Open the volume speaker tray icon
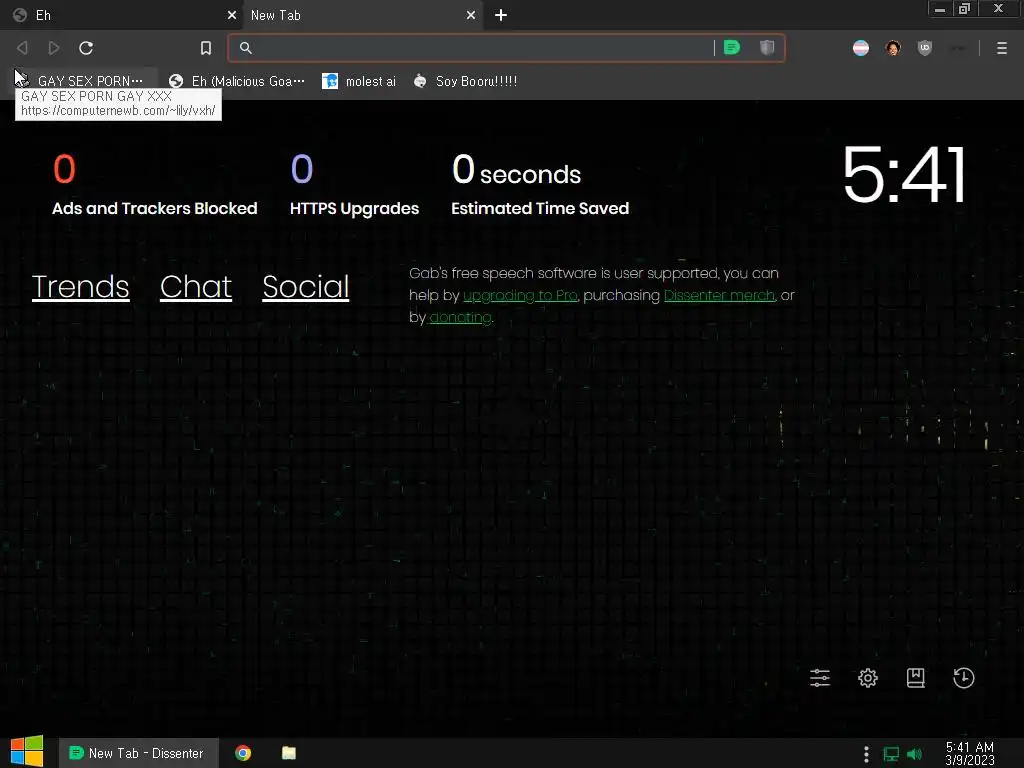This screenshot has width=1024, height=768. pyautogui.click(x=914, y=754)
